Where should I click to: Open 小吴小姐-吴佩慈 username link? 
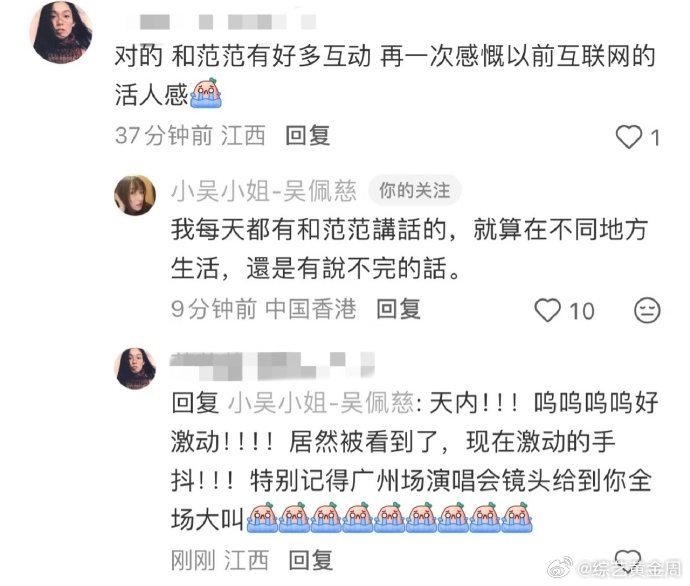click(x=264, y=191)
